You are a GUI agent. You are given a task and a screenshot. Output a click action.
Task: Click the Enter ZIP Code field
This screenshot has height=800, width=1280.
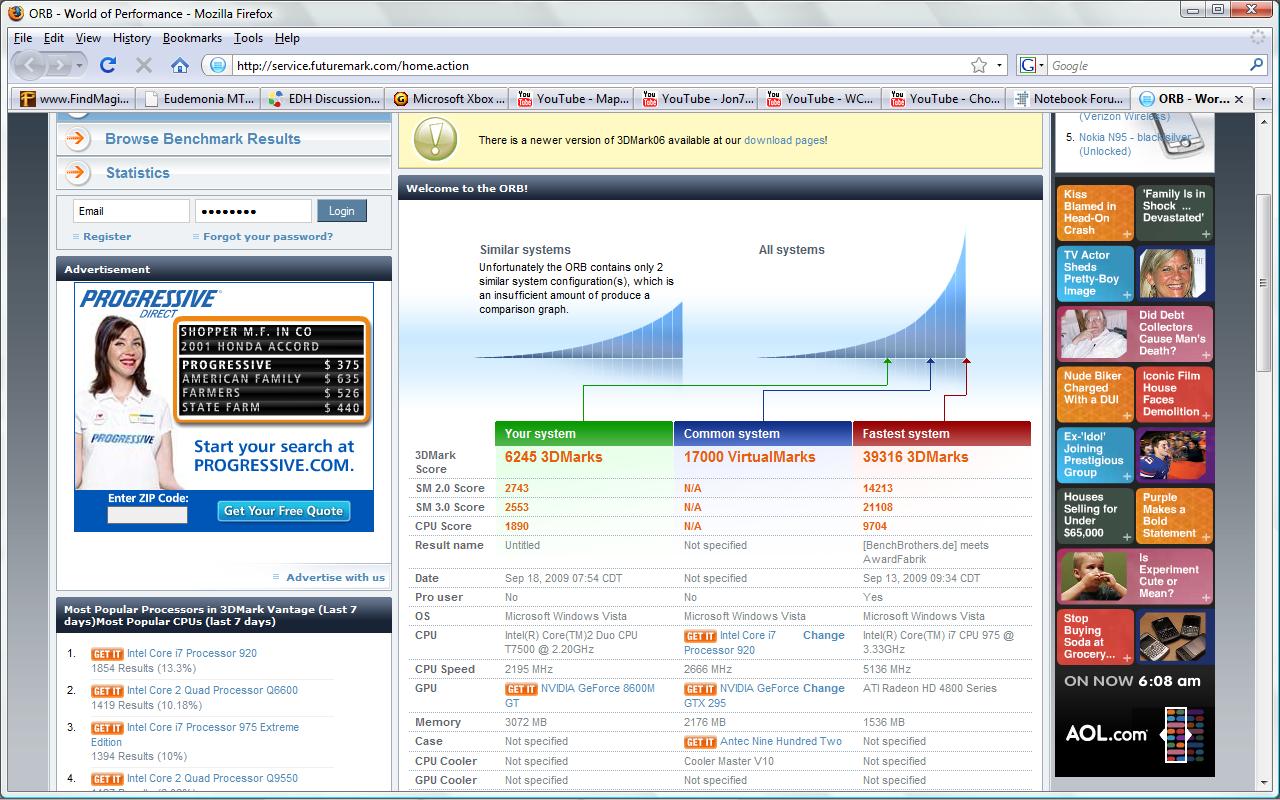(x=147, y=515)
